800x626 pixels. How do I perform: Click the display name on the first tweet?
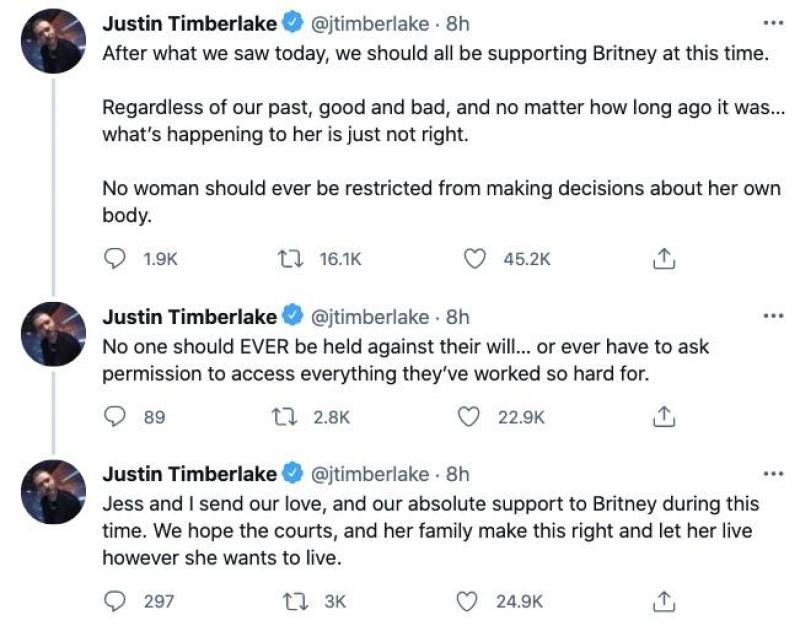tap(189, 24)
